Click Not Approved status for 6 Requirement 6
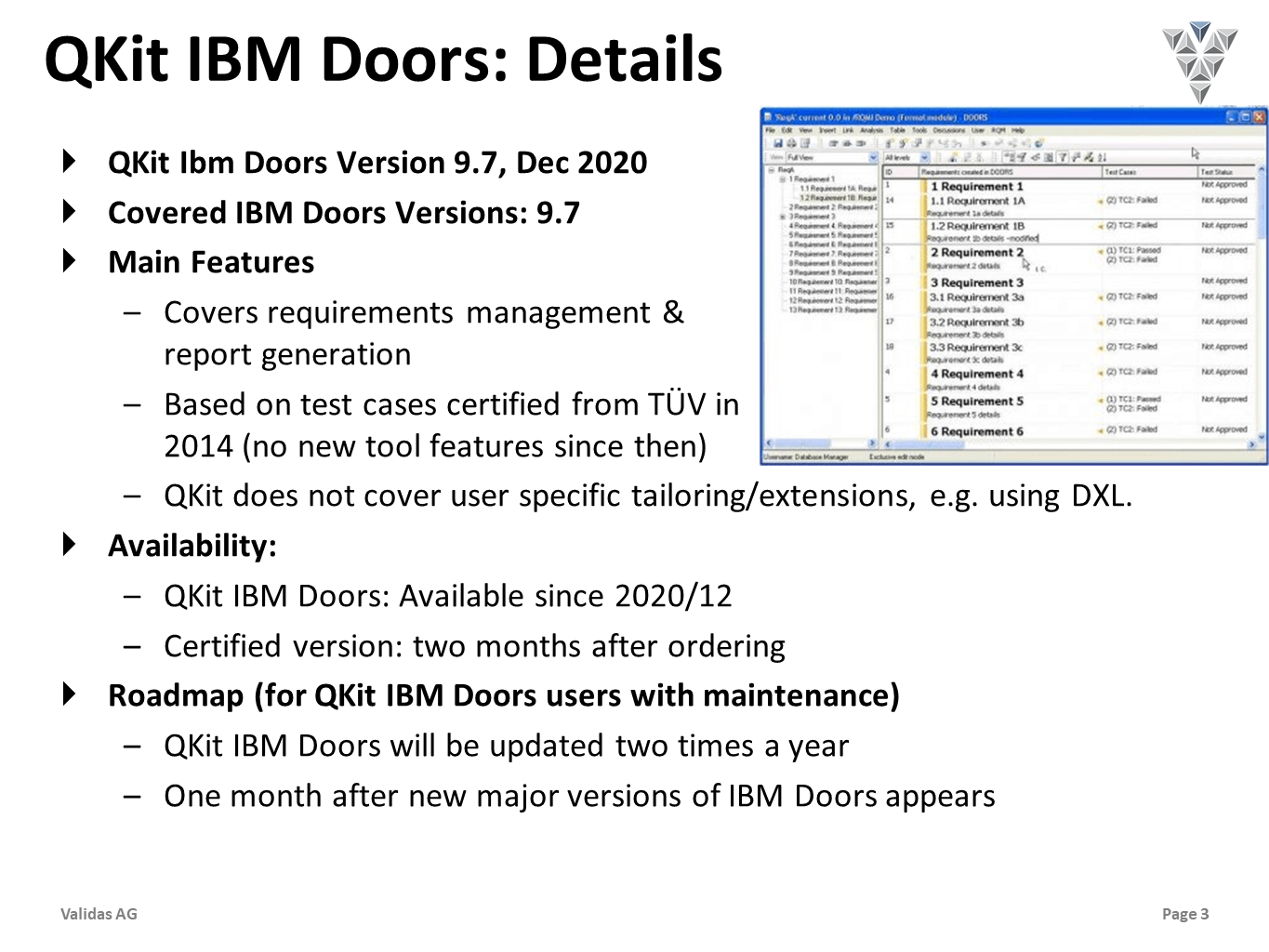The image size is (1269, 952). [x=1224, y=430]
